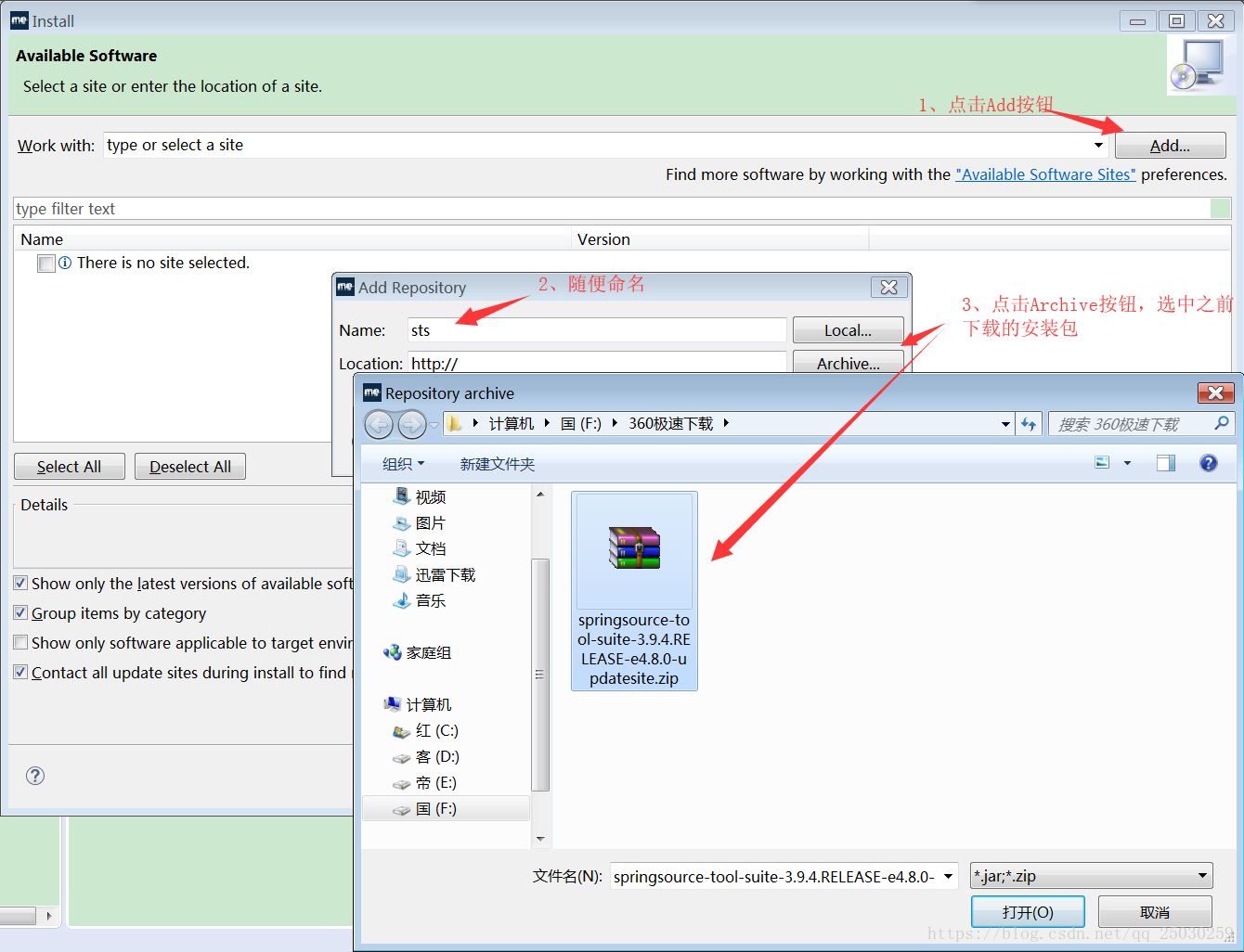Click the 取消 button
Viewport: 1244px width, 952px height.
tap(1155, 912)
